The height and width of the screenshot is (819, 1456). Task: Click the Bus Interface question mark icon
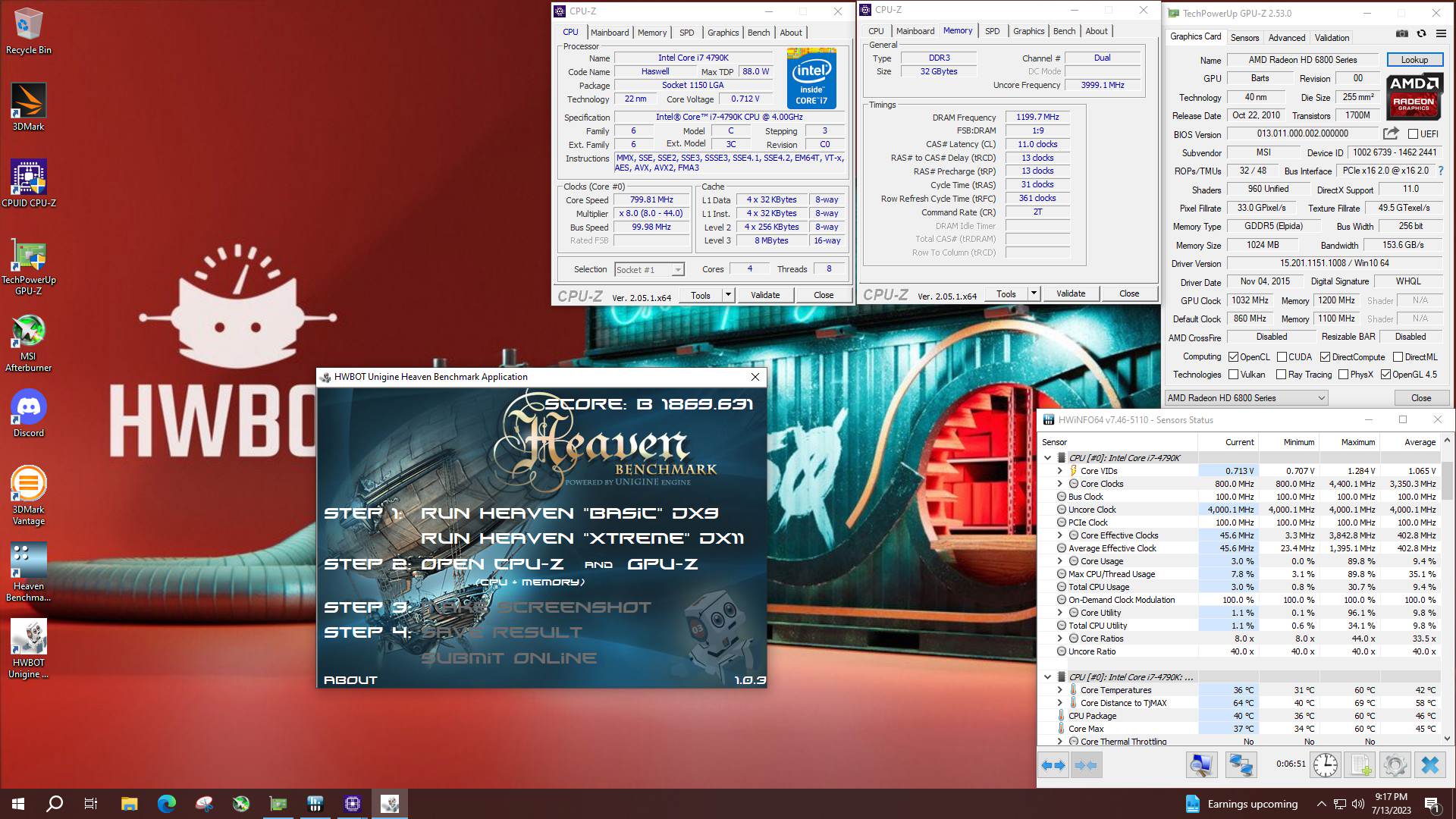pyautogui.click(x=1441, y=171)
